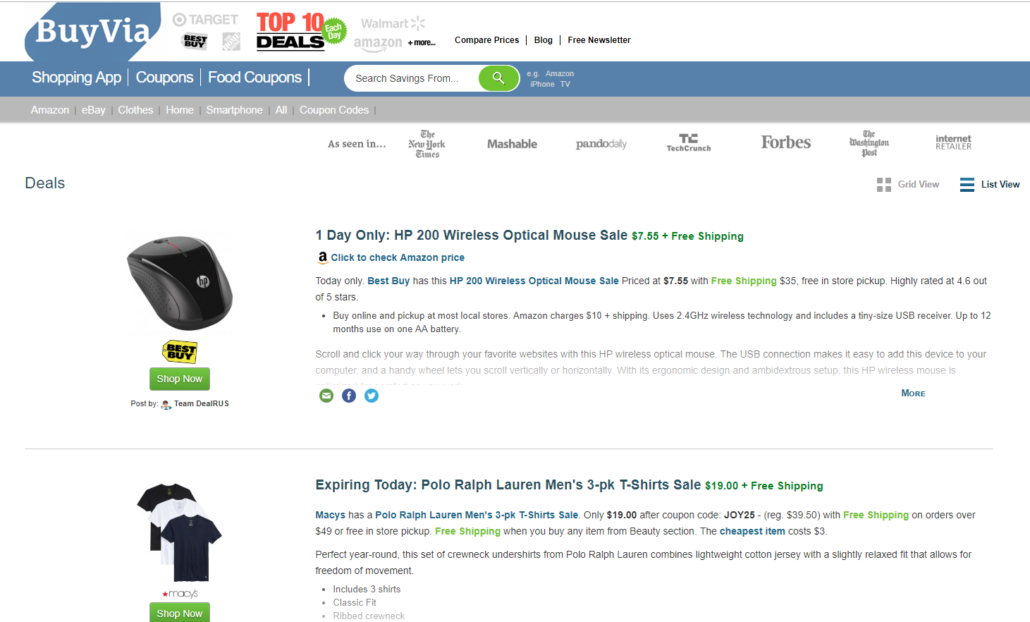
Task: Open the Top 10 Deals banner
Action: coord(301,32)
